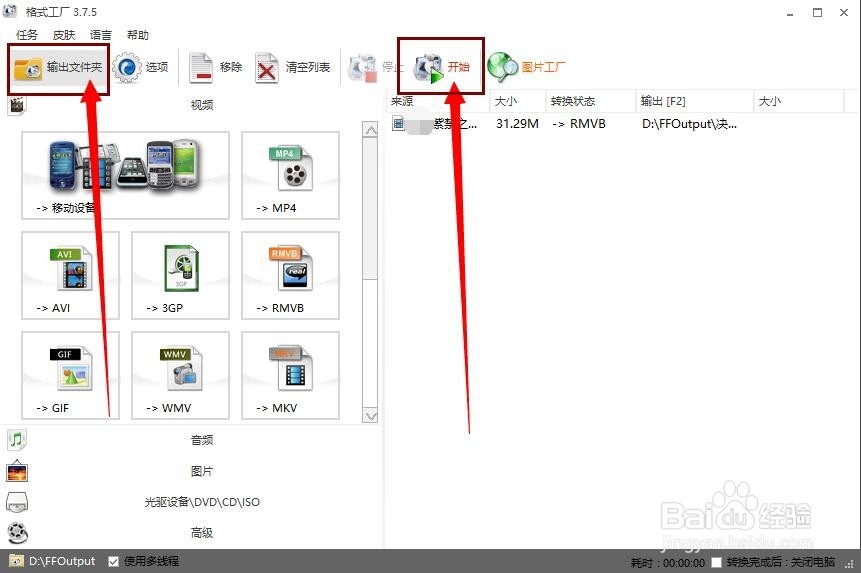Click the 31.29M size cell

point(517,124)
